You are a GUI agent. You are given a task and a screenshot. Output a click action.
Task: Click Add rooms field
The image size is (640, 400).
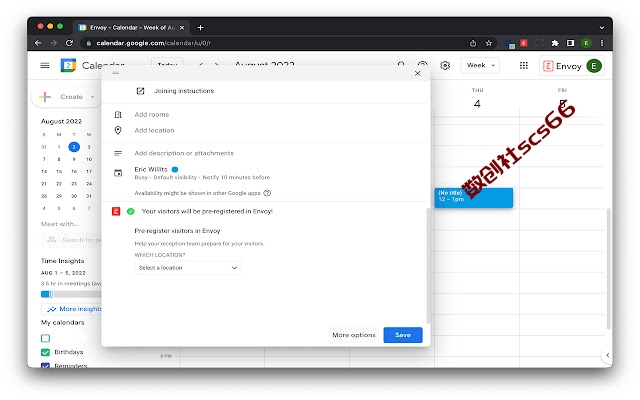pos(151,115)
